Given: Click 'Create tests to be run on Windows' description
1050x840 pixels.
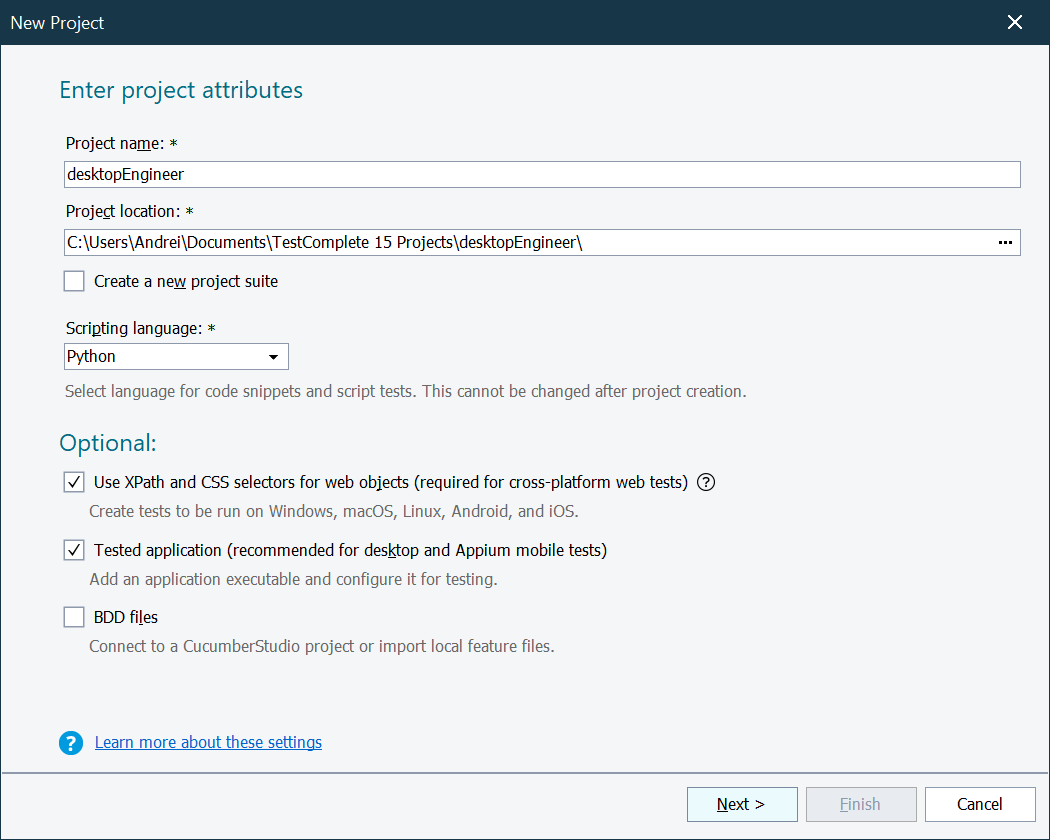Looking at the screenshot, I should pos(334,512).
